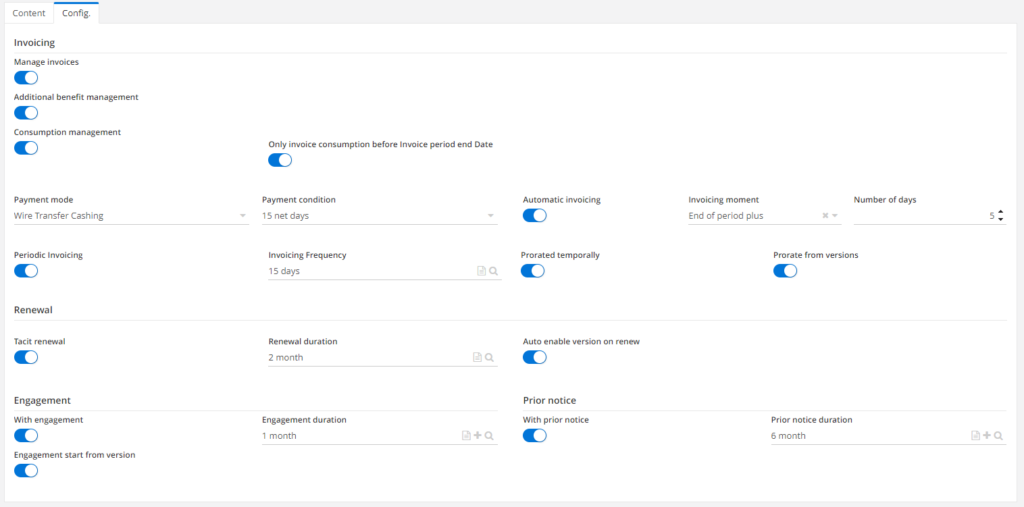The height and width of the screenshot is (507, 1024).
Task: Expand the Payment condition dropdown
Action: click(491, 216)
